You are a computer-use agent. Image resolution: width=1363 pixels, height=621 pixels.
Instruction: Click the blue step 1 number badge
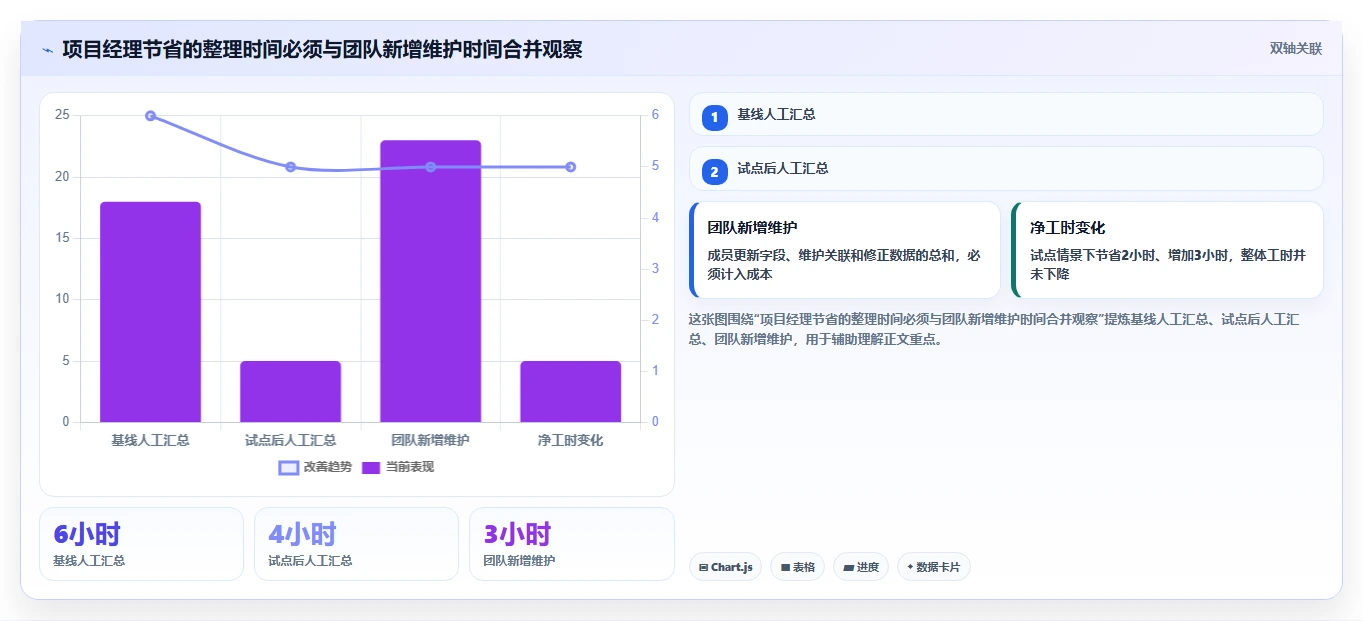pos(714,118)
